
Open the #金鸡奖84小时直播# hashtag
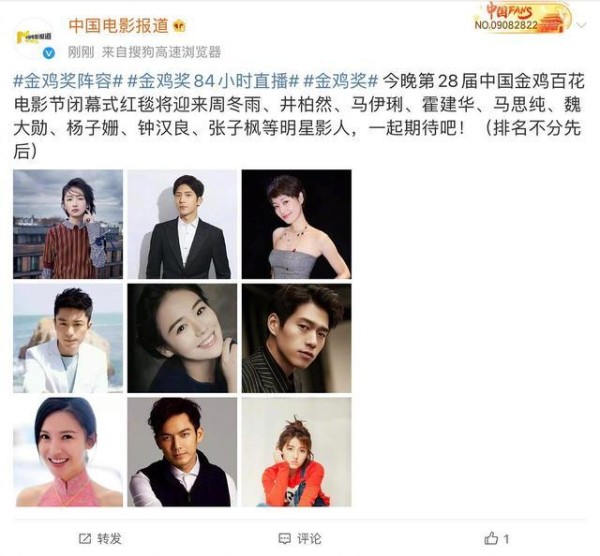pos(213,82)
